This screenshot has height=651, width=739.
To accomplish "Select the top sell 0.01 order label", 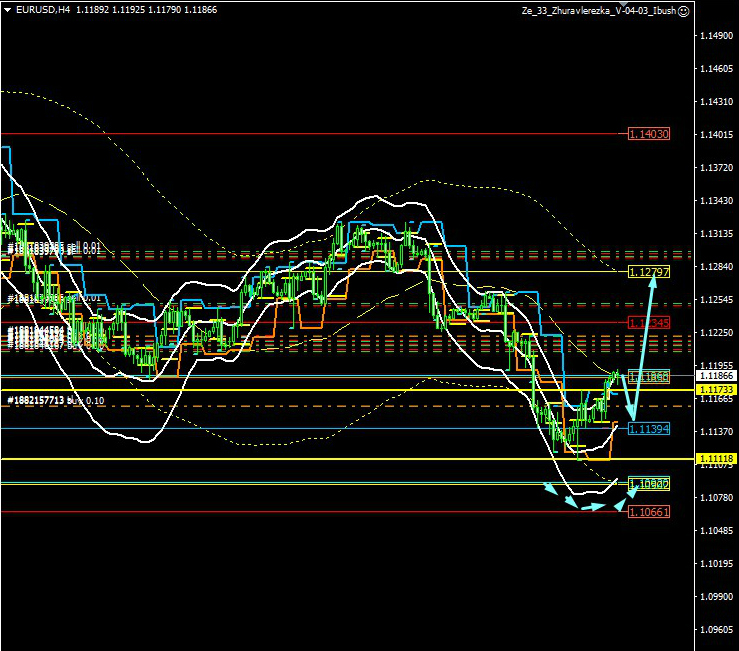I will [x=55, y=247].
